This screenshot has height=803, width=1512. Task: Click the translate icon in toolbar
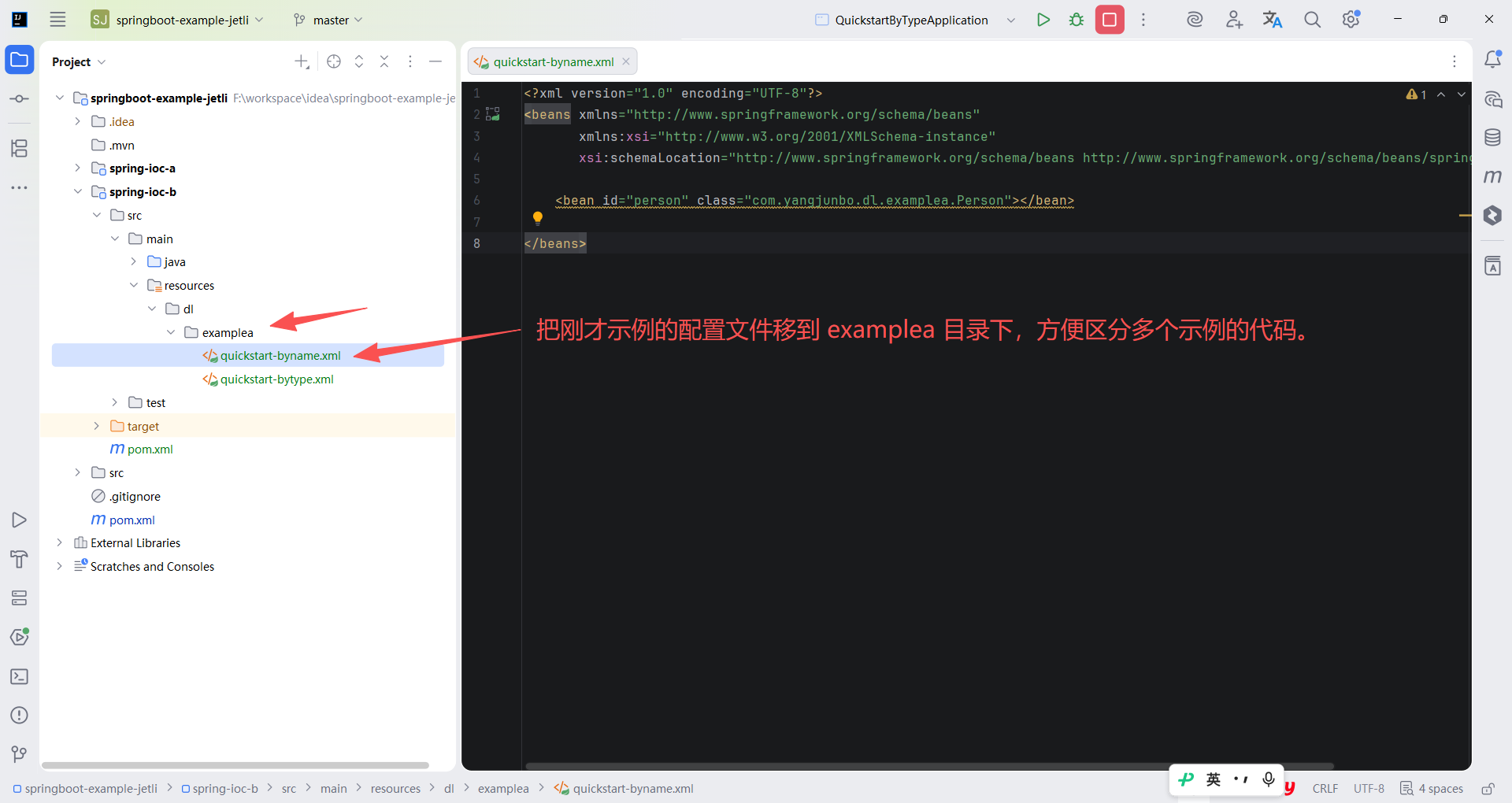click(1273, 20)
